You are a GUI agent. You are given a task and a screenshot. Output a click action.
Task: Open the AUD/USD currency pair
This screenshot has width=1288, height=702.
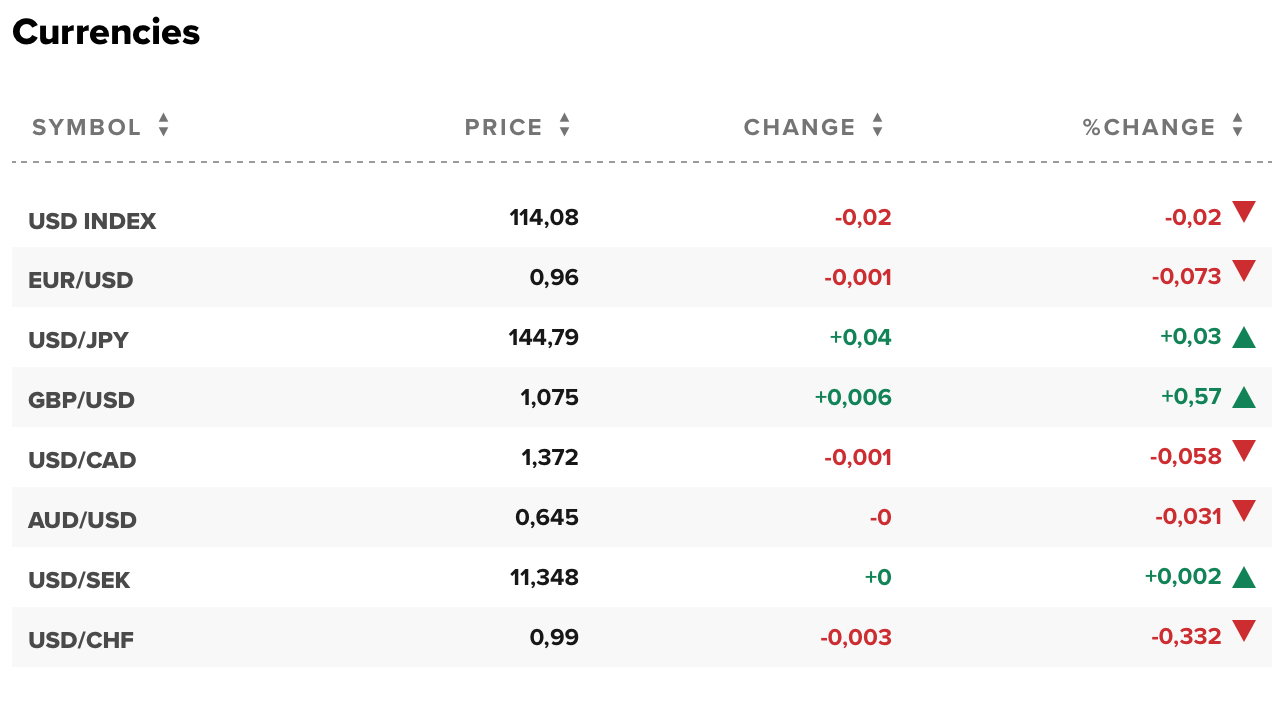tap(82, 520)
